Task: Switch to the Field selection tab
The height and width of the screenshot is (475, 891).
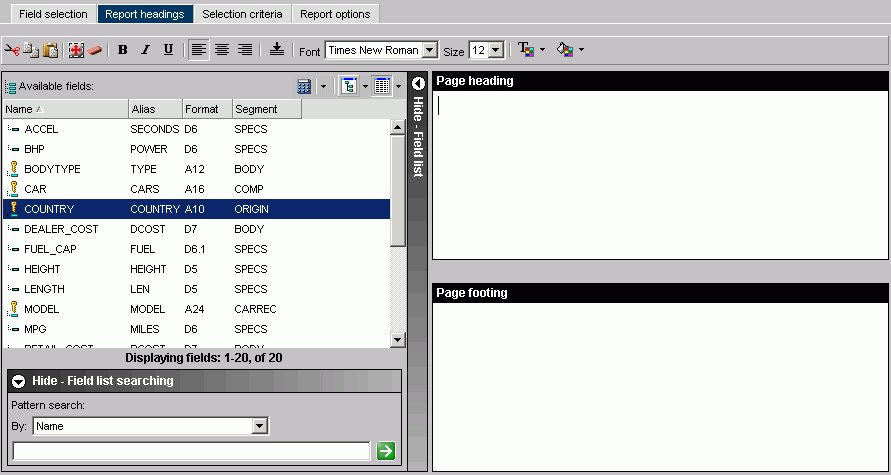Action: click(x=50, y=14)
